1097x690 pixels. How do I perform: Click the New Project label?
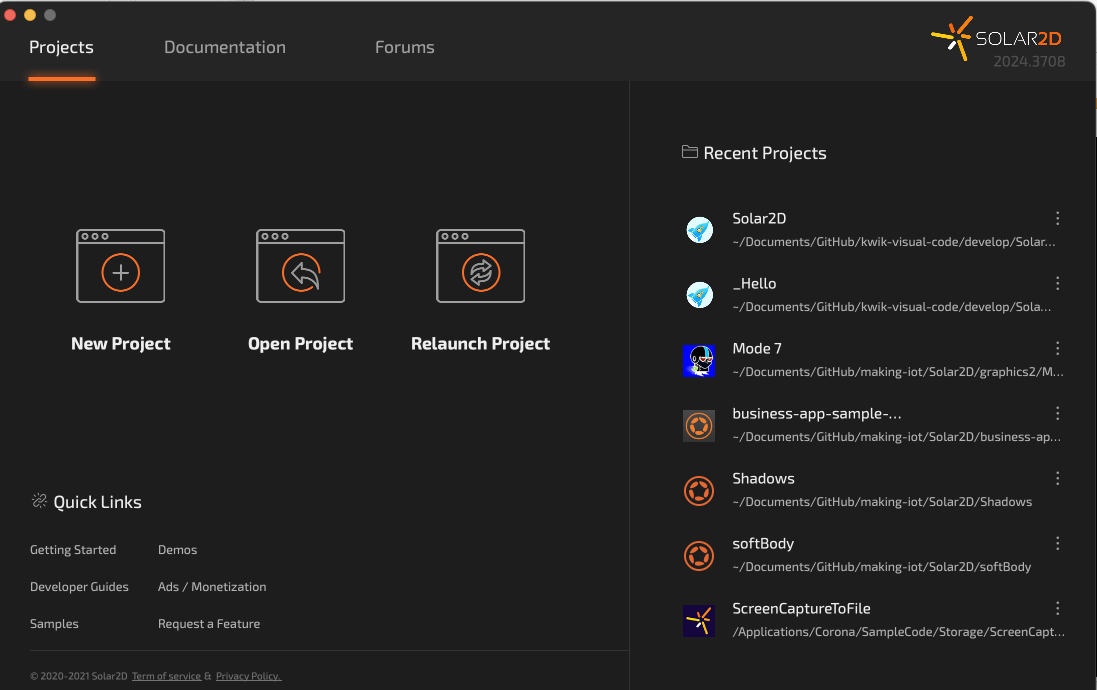pyautogui.click(x=120, y=344)
